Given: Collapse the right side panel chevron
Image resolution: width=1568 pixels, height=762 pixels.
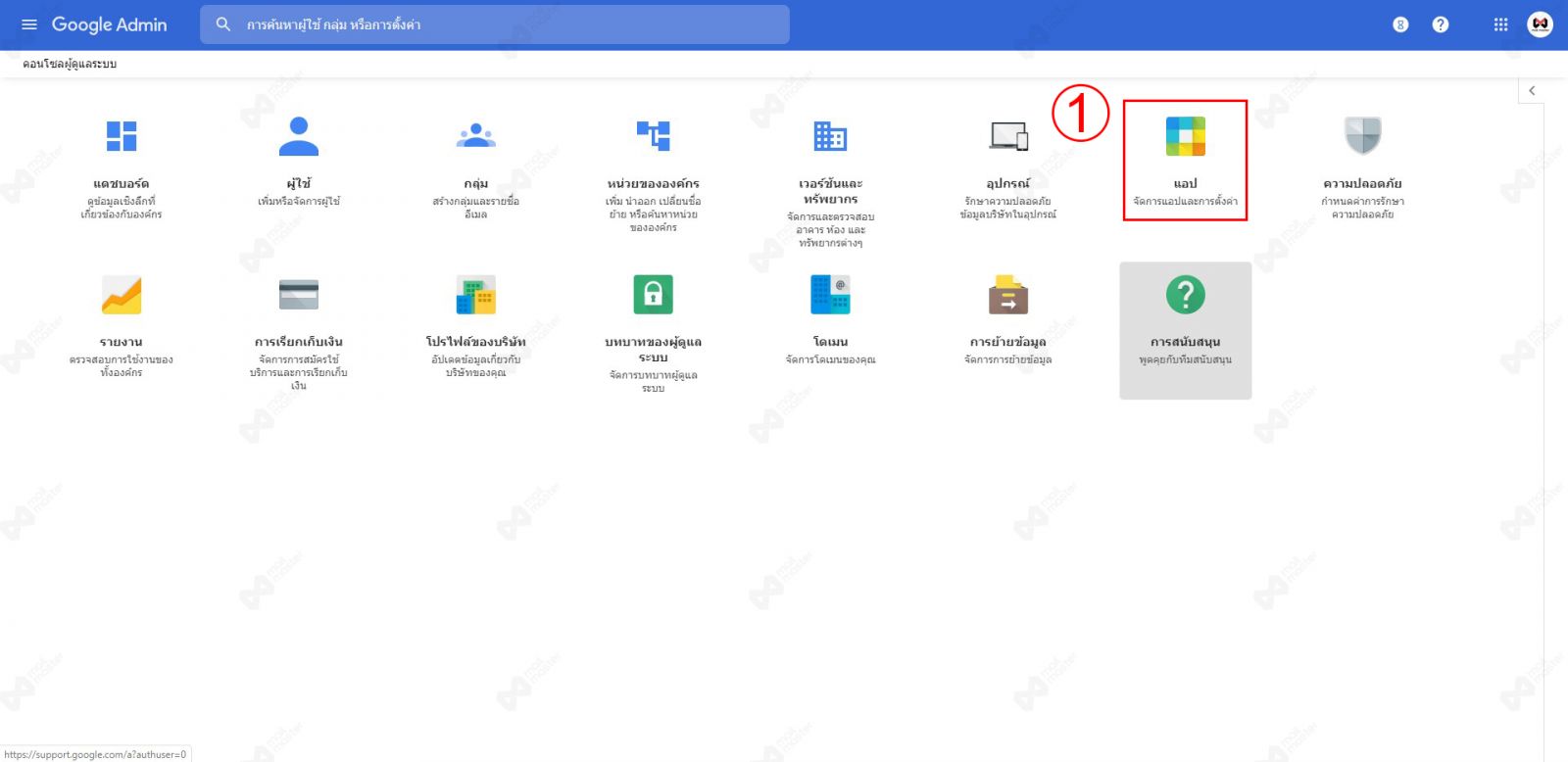Looking at the screenshot, I should click(x=1532, y=90).
